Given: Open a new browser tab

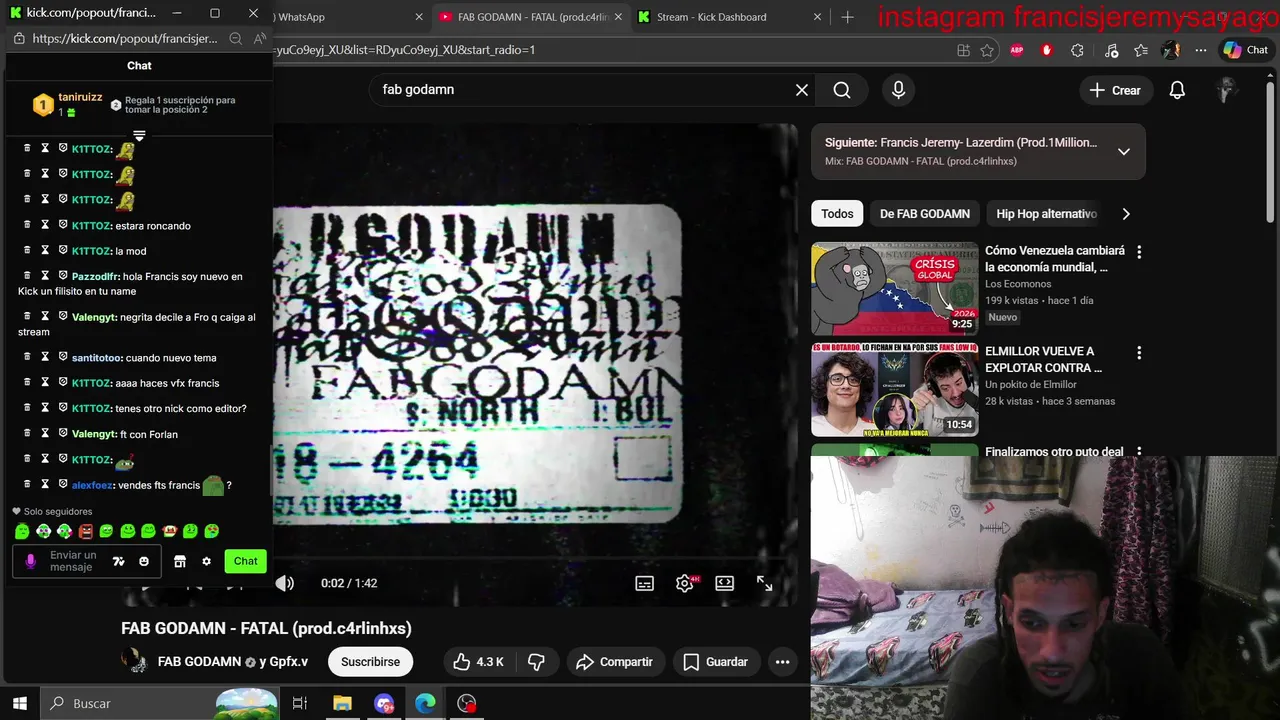Looking at the screenshot, I should pyautogui.click(x=848, y=17).
